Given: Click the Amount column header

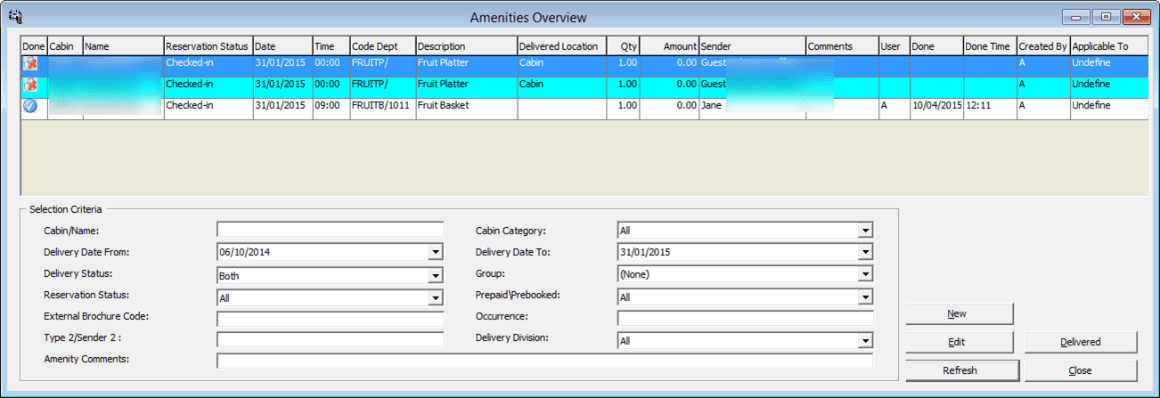Looking at the screenshot, I should pyautogui.click(x=669, y=46).
